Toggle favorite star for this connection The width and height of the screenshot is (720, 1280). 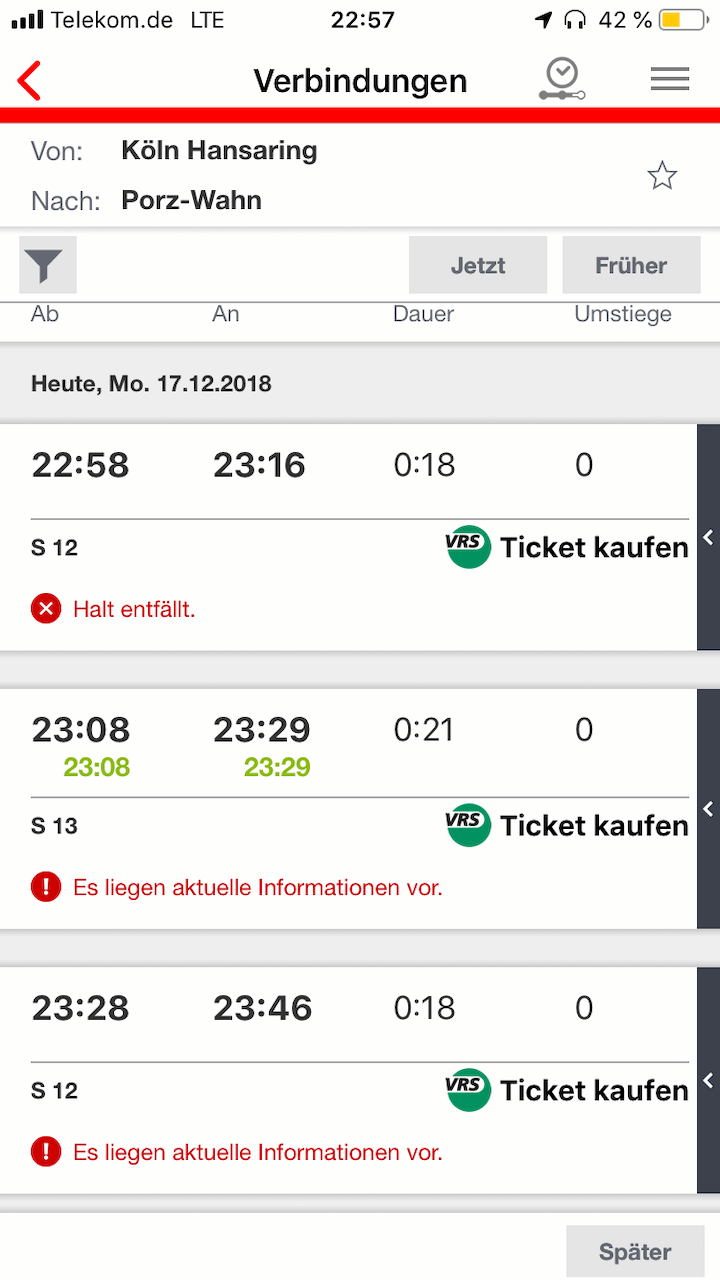tap(662, 177)
